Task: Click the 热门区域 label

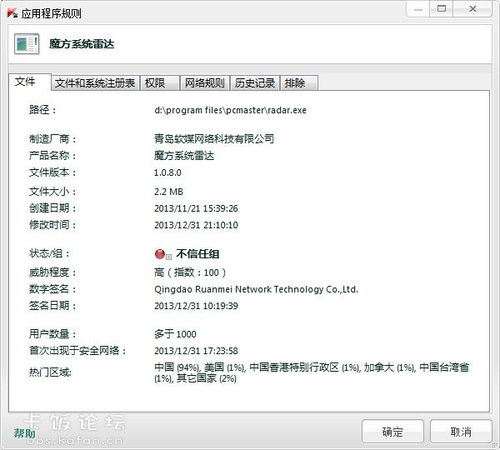Action: click(50, 372)
